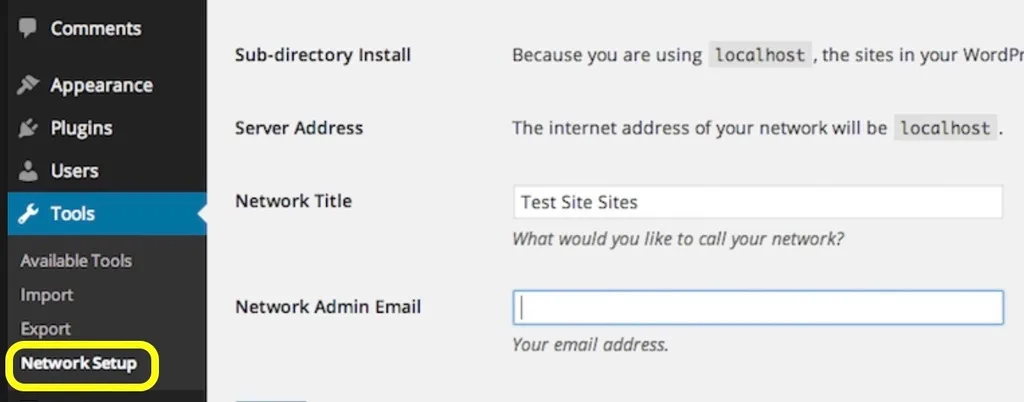
Task: Click the Network Title form label
Action: [293, 200]
